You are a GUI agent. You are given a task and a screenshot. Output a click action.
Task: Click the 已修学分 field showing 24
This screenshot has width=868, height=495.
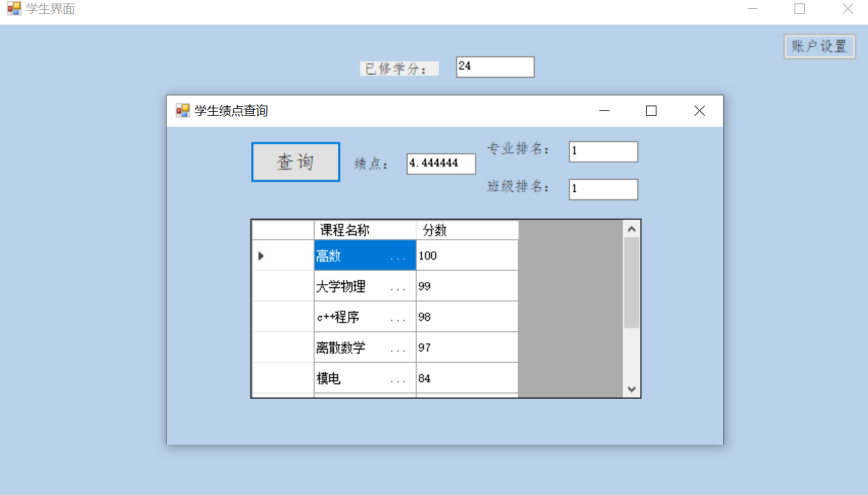coord(495,66)
